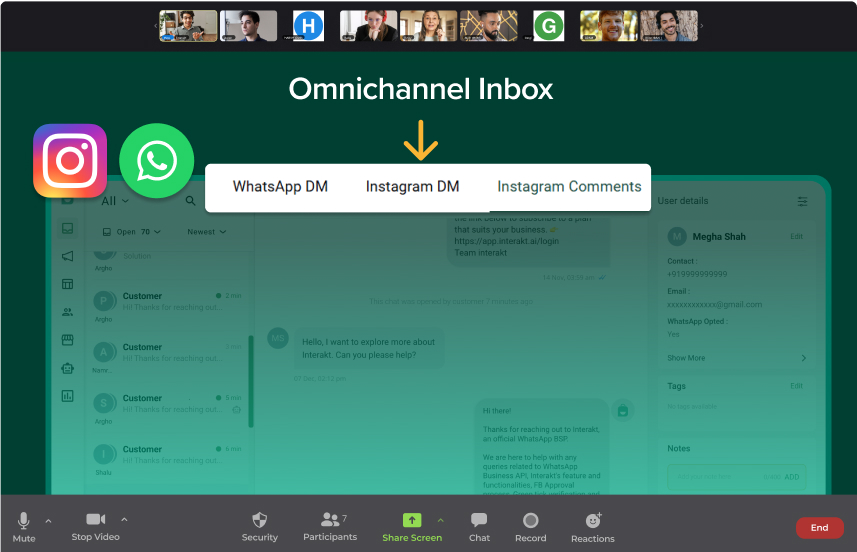The height and width of the screenshot is (552, 857).
Task: Select participant thumbnail with letter G
Action: tap(549, 26)
